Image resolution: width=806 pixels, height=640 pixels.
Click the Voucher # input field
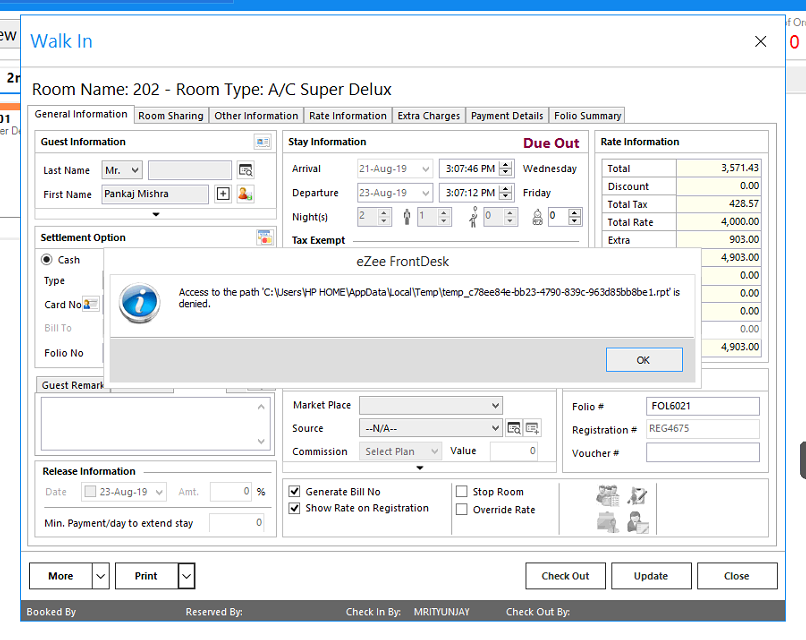click(x=703, y=453)
